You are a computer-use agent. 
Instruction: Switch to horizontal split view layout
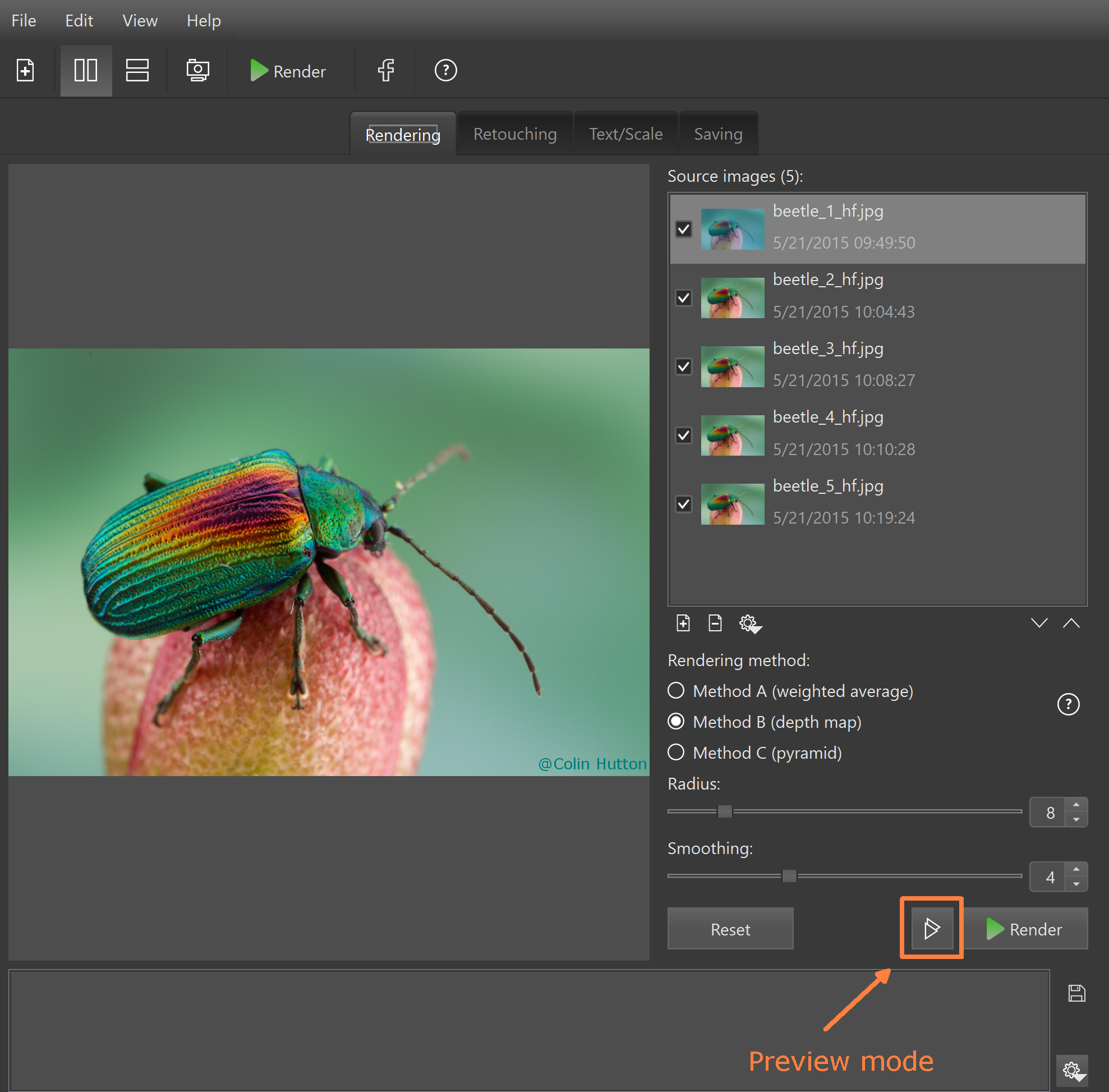point(137,71)
